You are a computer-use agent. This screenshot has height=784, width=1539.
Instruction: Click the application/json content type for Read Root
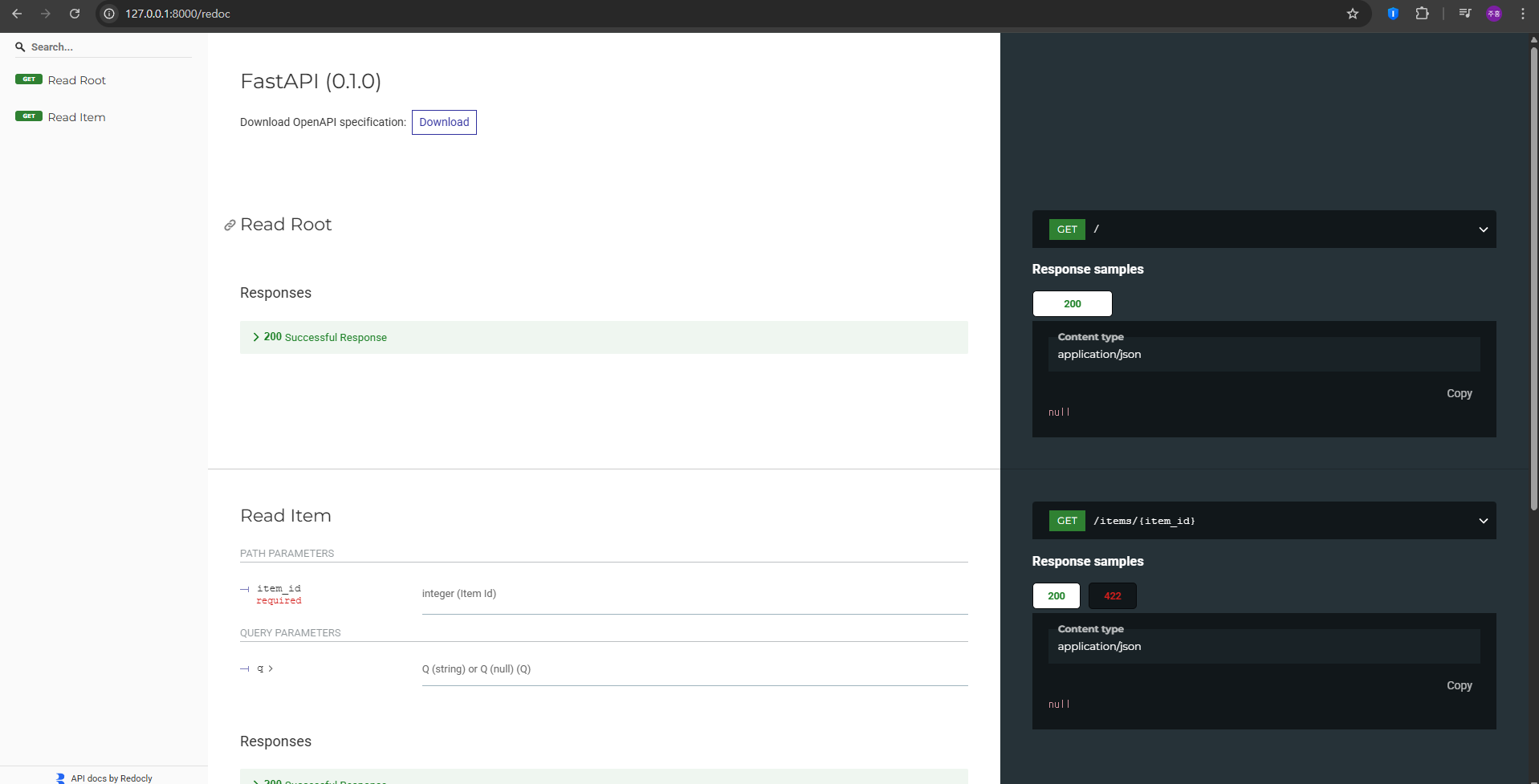click(x=1099, y=354)
